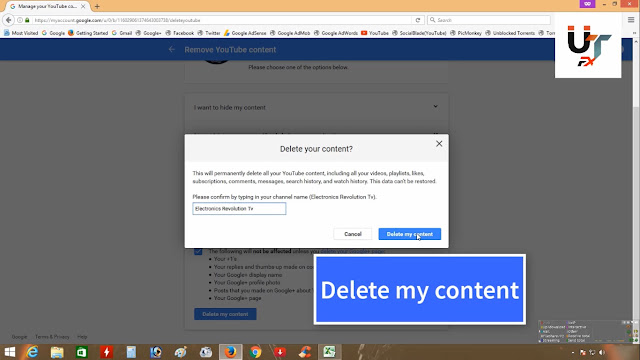Open the Windows Start menu
This screenshot has height=360, width=640.
click(9, 351)
